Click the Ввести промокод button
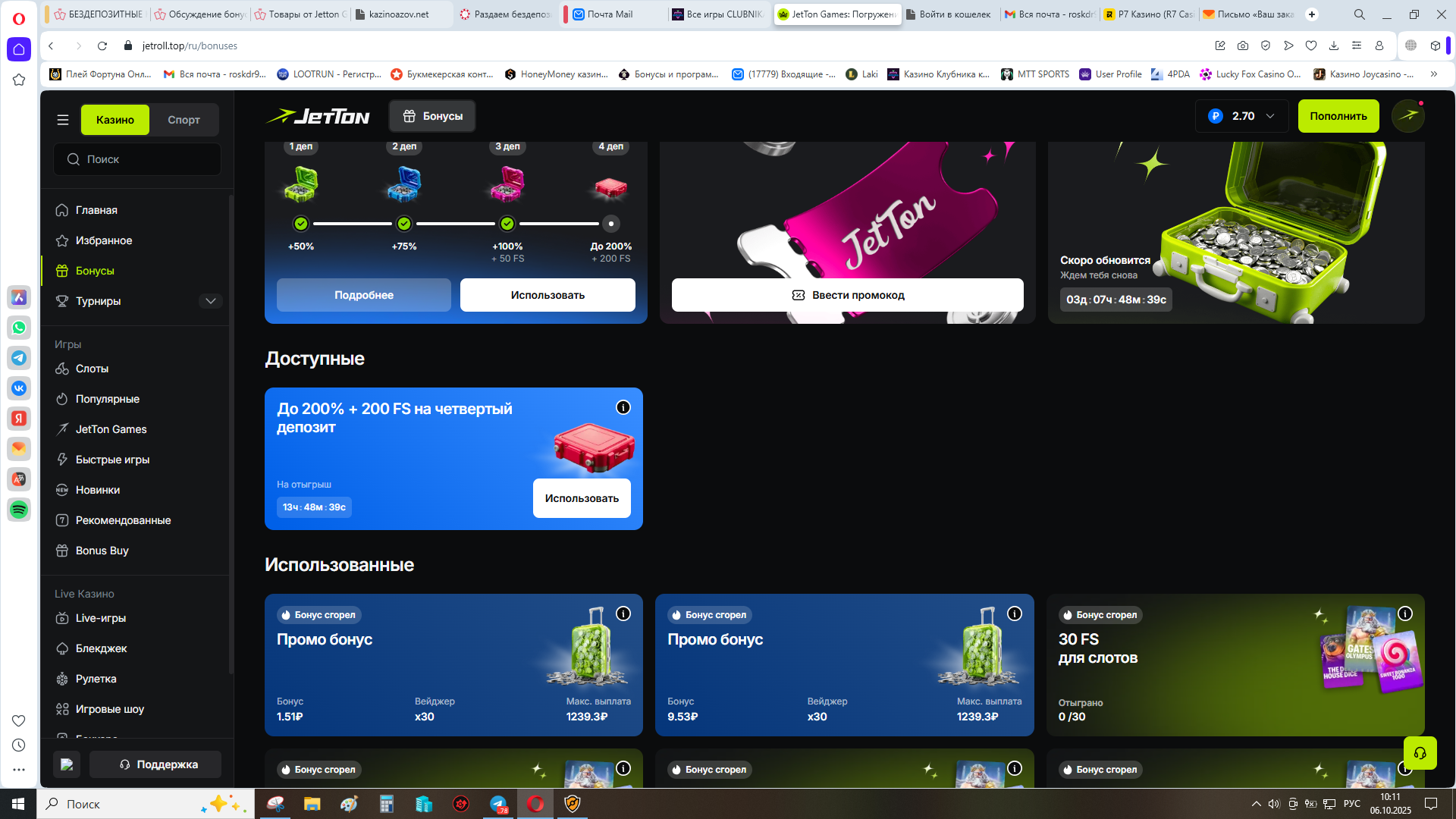 pyautogui.click(x=847, y=295)
